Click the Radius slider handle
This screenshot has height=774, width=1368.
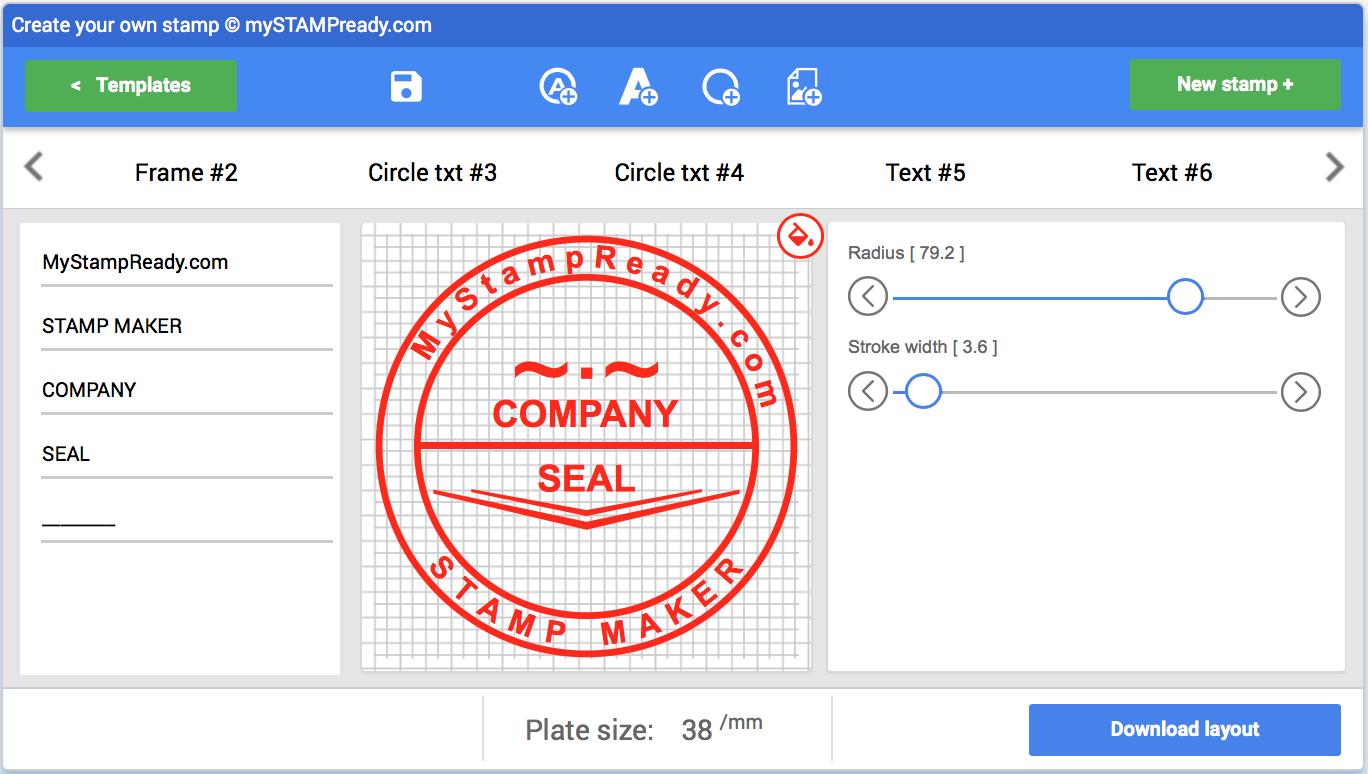point(1185,297)
